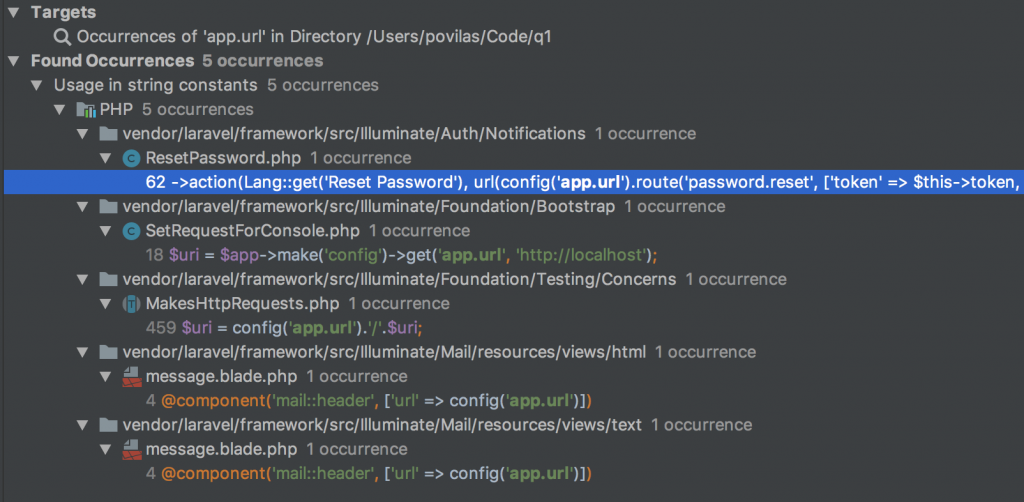Image resolution: width=1024 pixels, height=502 pixels.
Task: Click the MakesHttpRequests.php trait icon
Action: (131, 304)
